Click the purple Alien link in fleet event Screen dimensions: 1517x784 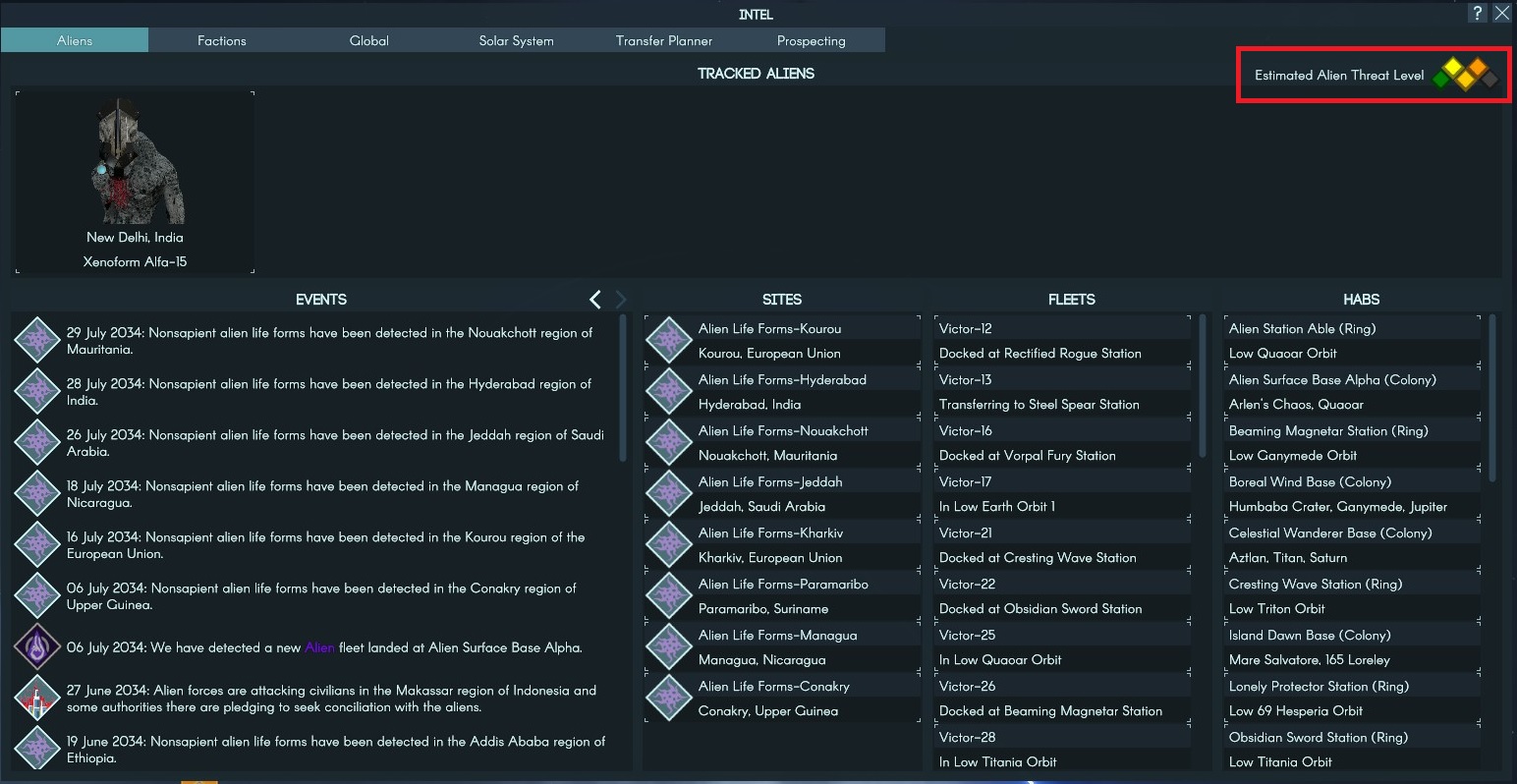click(x=319, y=647)
